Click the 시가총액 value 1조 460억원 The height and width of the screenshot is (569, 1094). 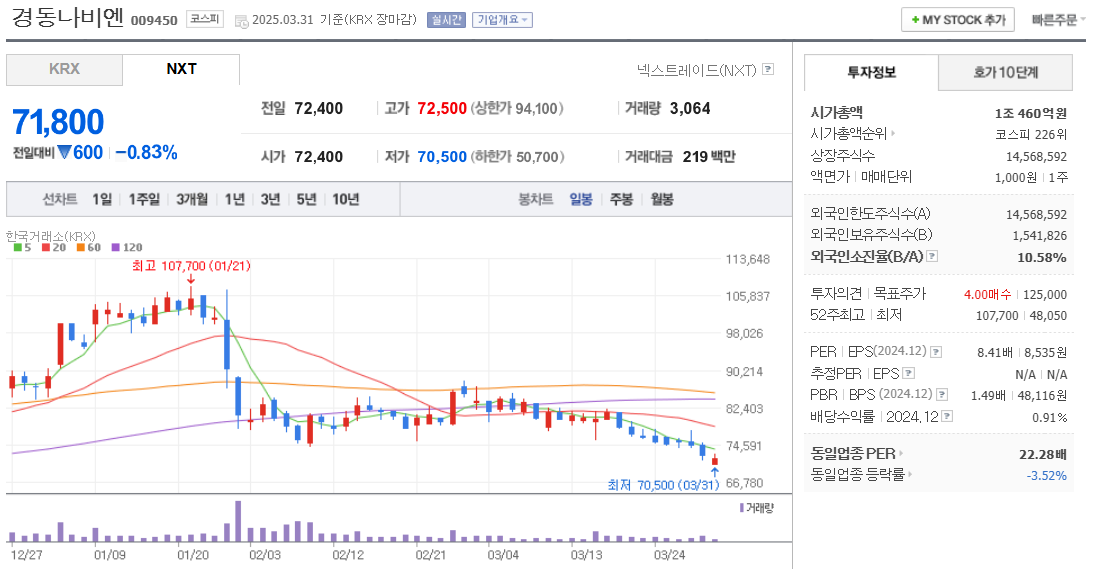1031,114
